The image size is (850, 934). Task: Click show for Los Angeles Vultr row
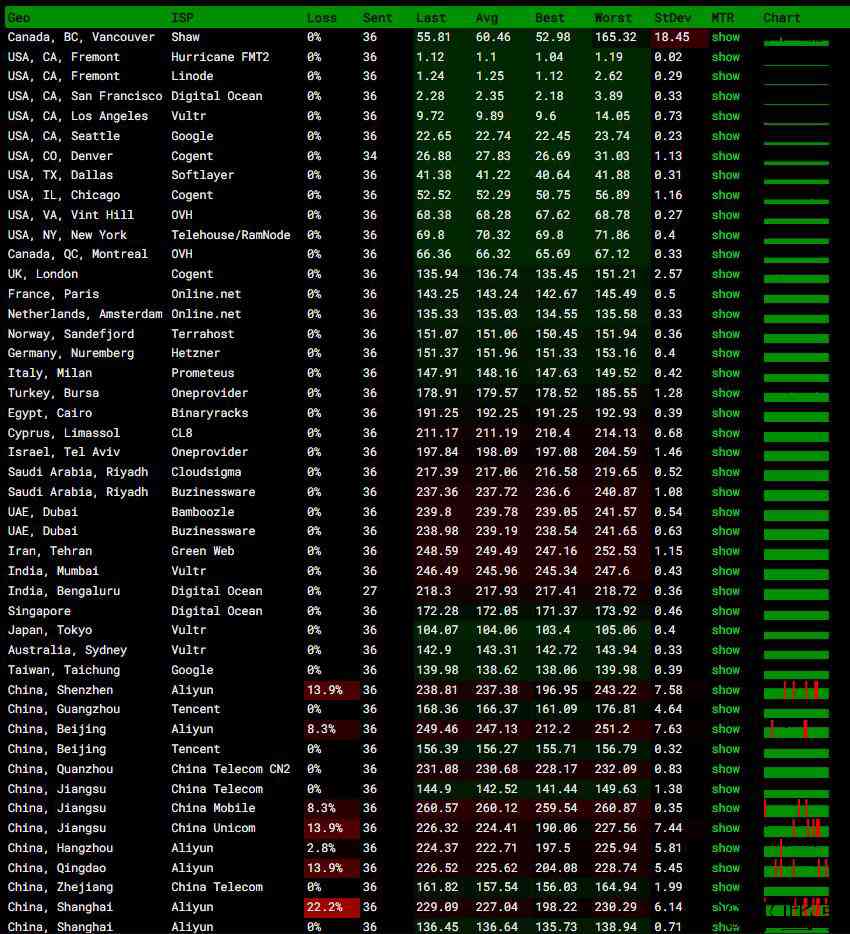(726, 116)
